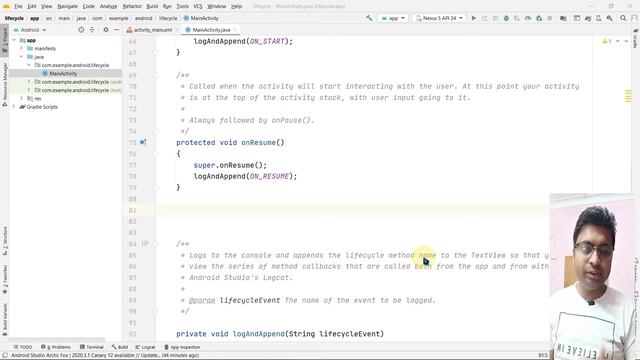The height and width of the screenshot is (360, 640).
Task: Click the editor vertical scrollbar marker
Action: tap(628, 97)
